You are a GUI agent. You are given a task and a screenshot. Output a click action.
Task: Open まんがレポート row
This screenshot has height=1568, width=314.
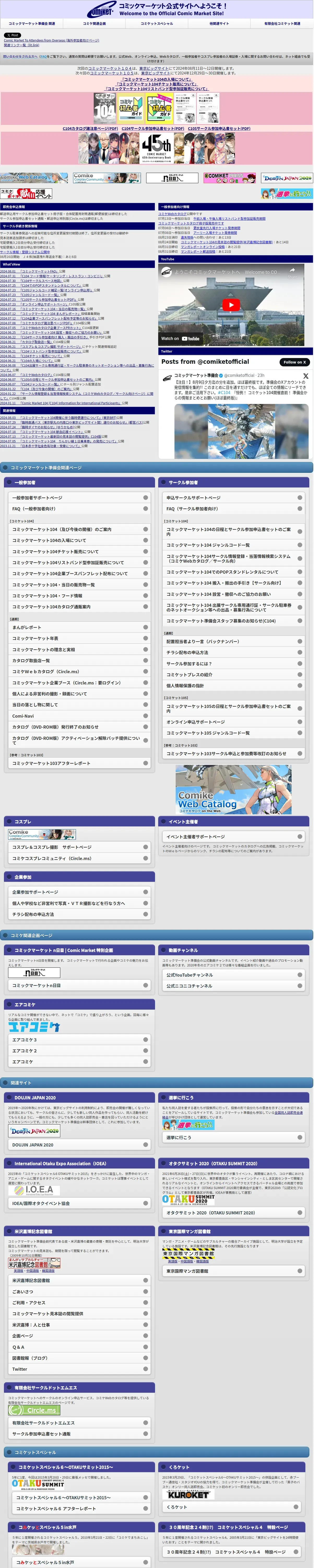pos(79,627)
